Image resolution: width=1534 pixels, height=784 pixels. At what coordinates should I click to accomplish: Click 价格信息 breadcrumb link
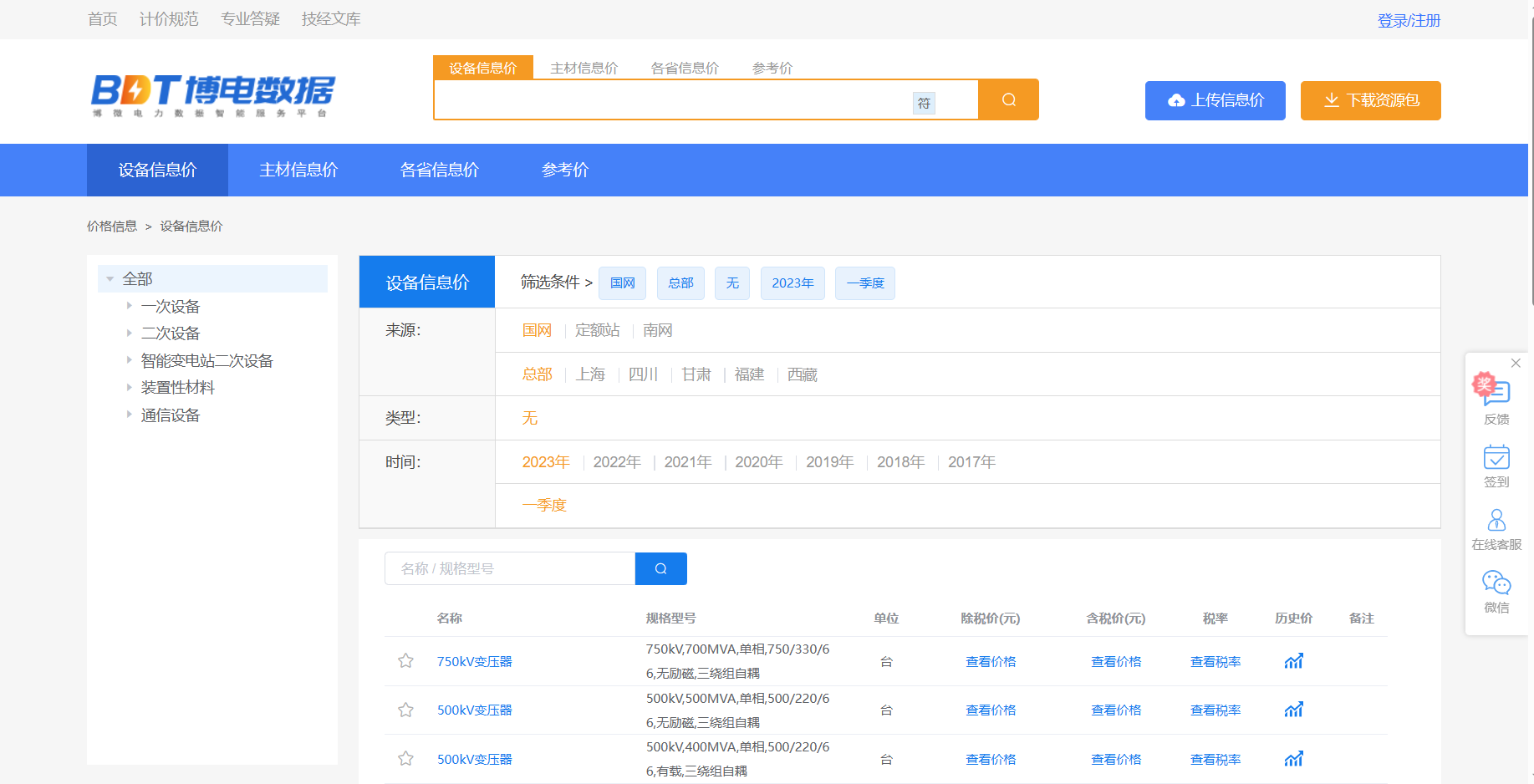(x=112, y=226)
